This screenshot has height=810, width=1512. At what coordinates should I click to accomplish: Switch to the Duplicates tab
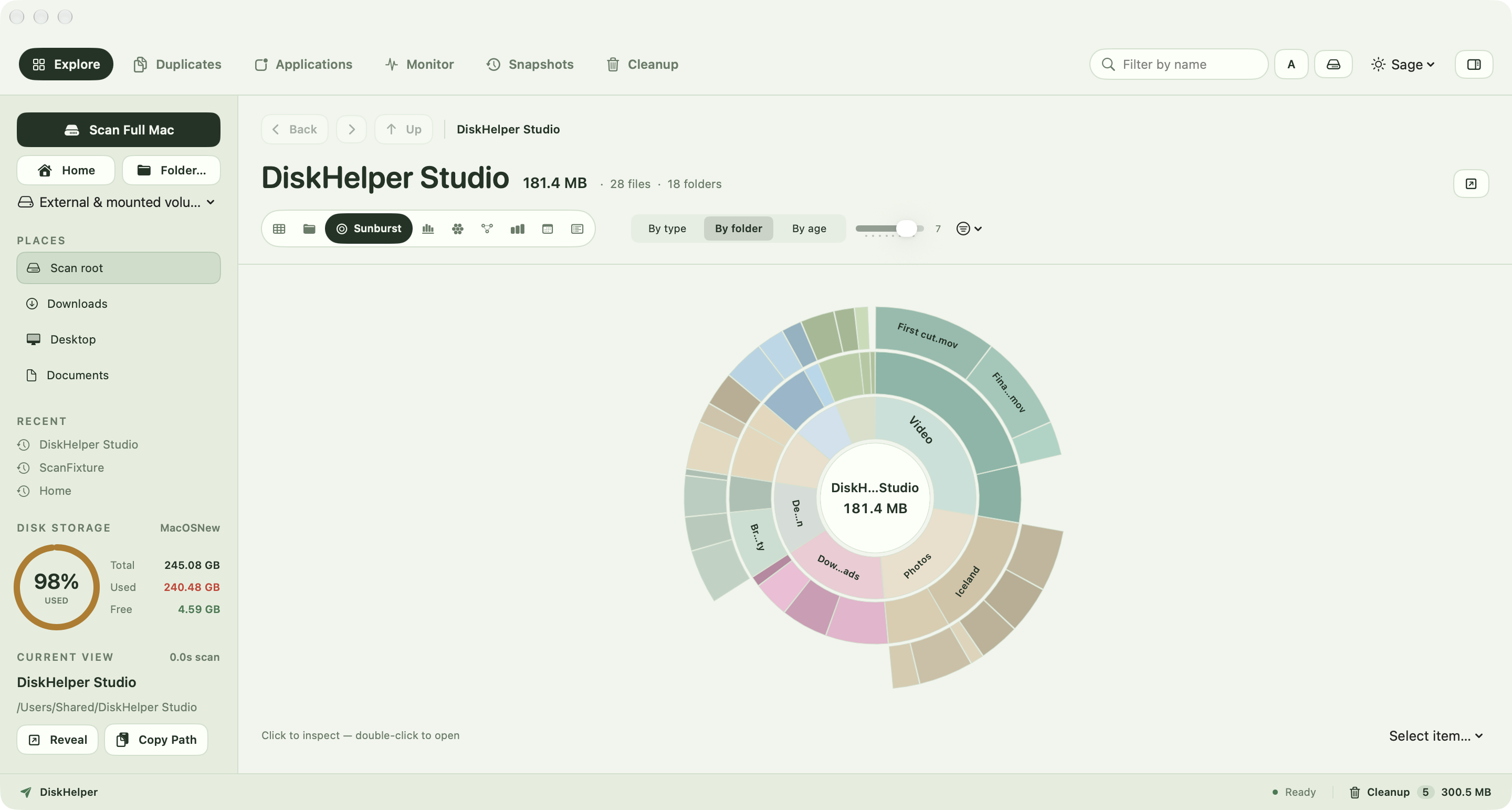click(177, 64)
